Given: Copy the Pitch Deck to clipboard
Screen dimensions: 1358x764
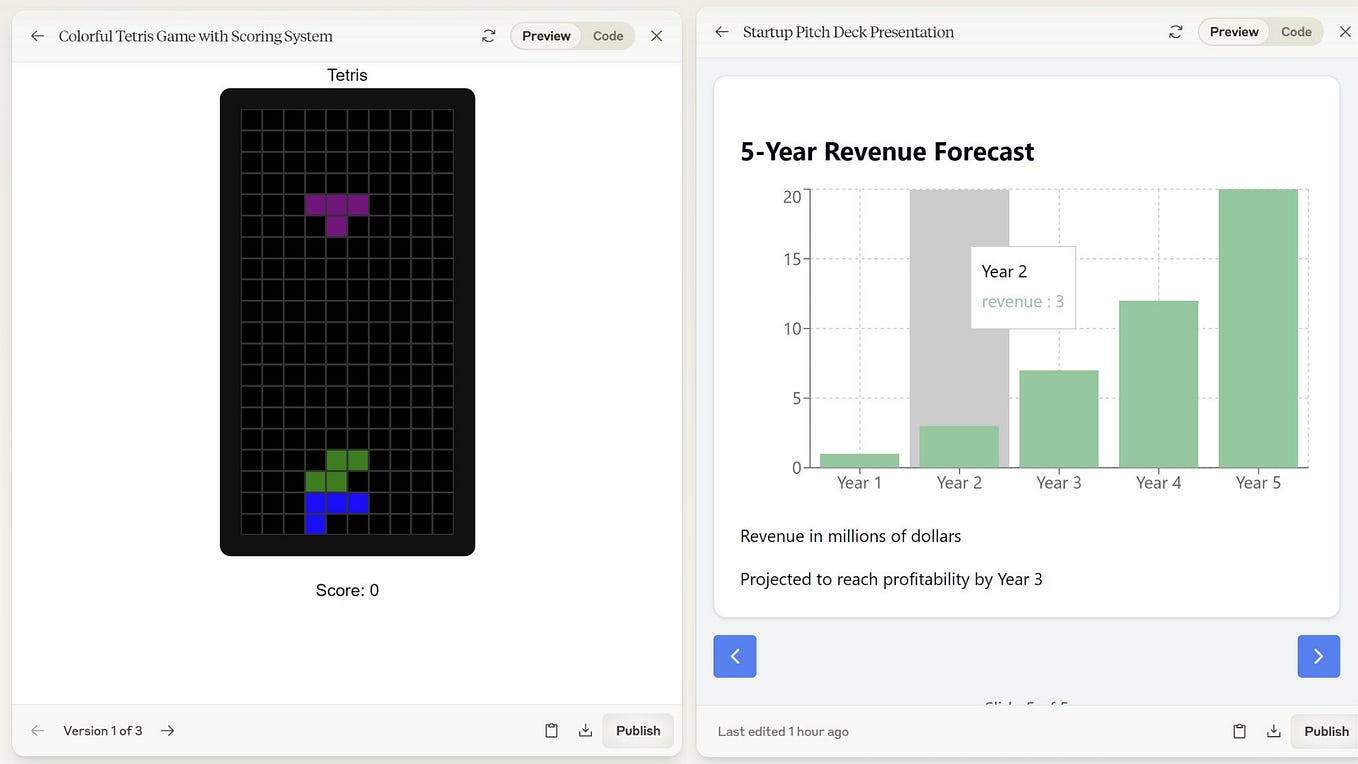Looking at the screenshot, I should click(x=1239, y=731).
